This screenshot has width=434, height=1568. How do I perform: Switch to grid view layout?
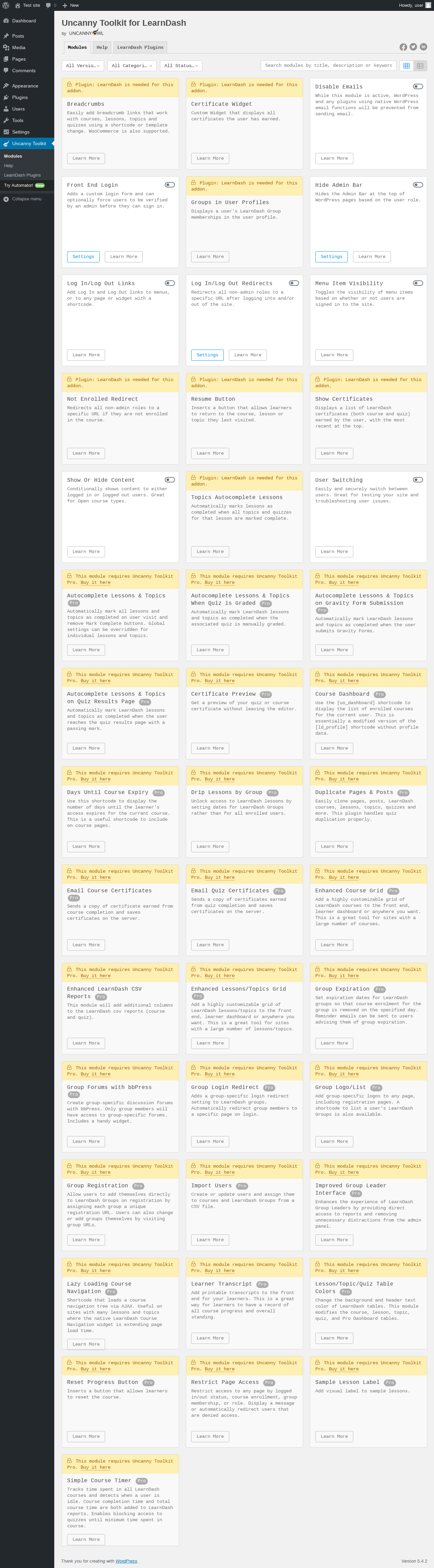(x=407, y=66)
